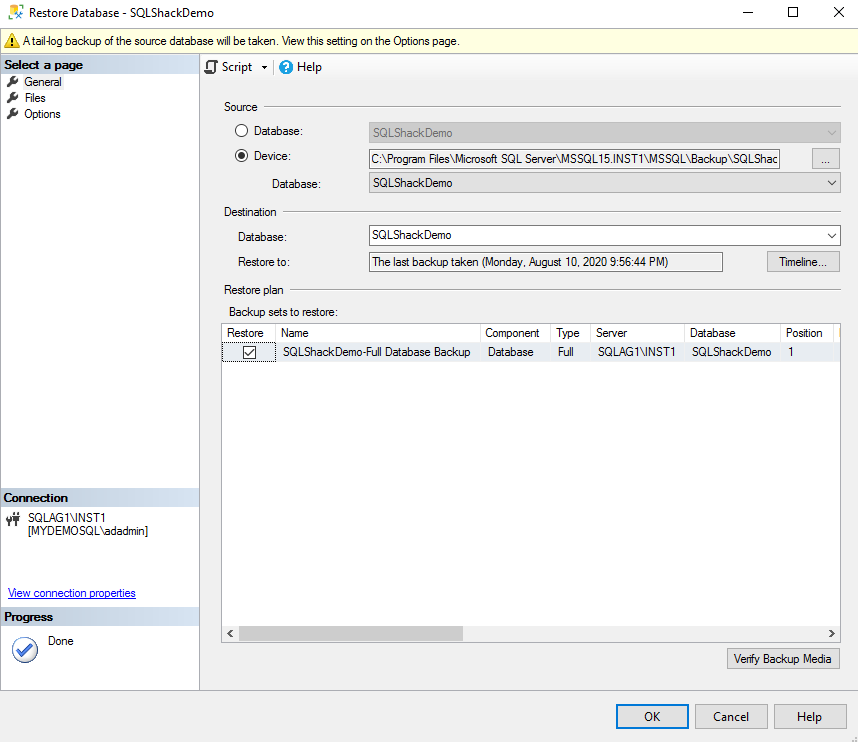Open the Script dropdown arrow
The width and height of the screenshot is (858, 742).
click(x=262, y=67)
